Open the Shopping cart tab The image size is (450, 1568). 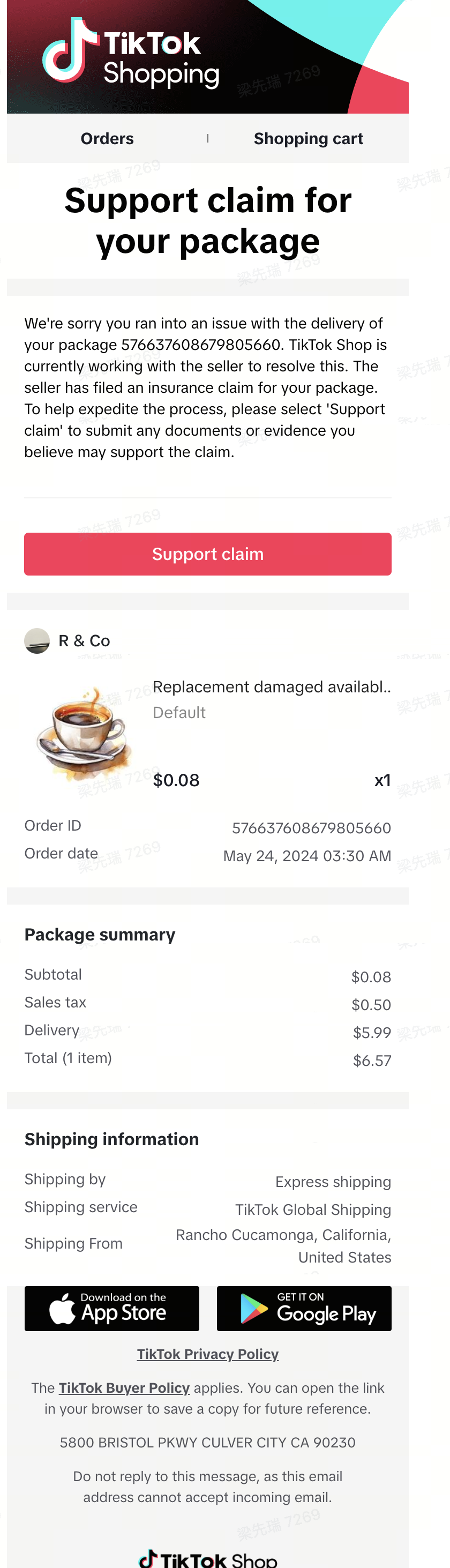309,139
